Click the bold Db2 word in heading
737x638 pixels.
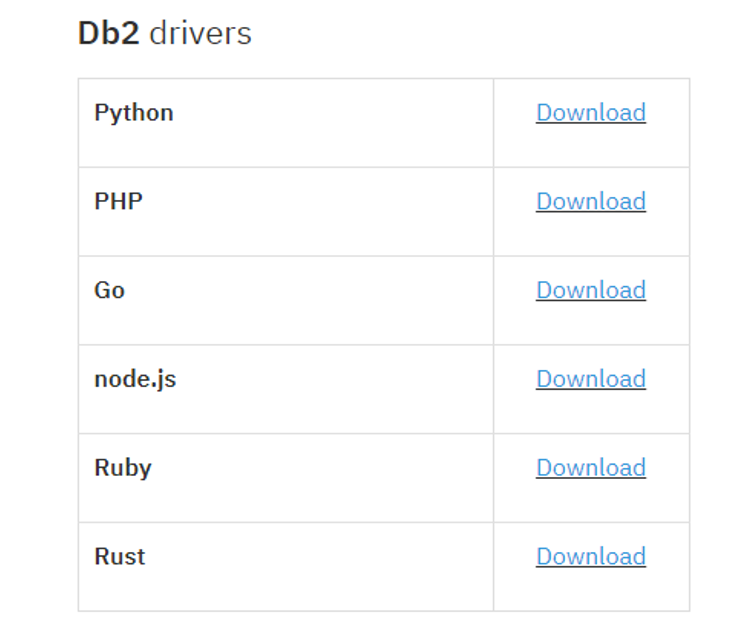coord(109,33)
